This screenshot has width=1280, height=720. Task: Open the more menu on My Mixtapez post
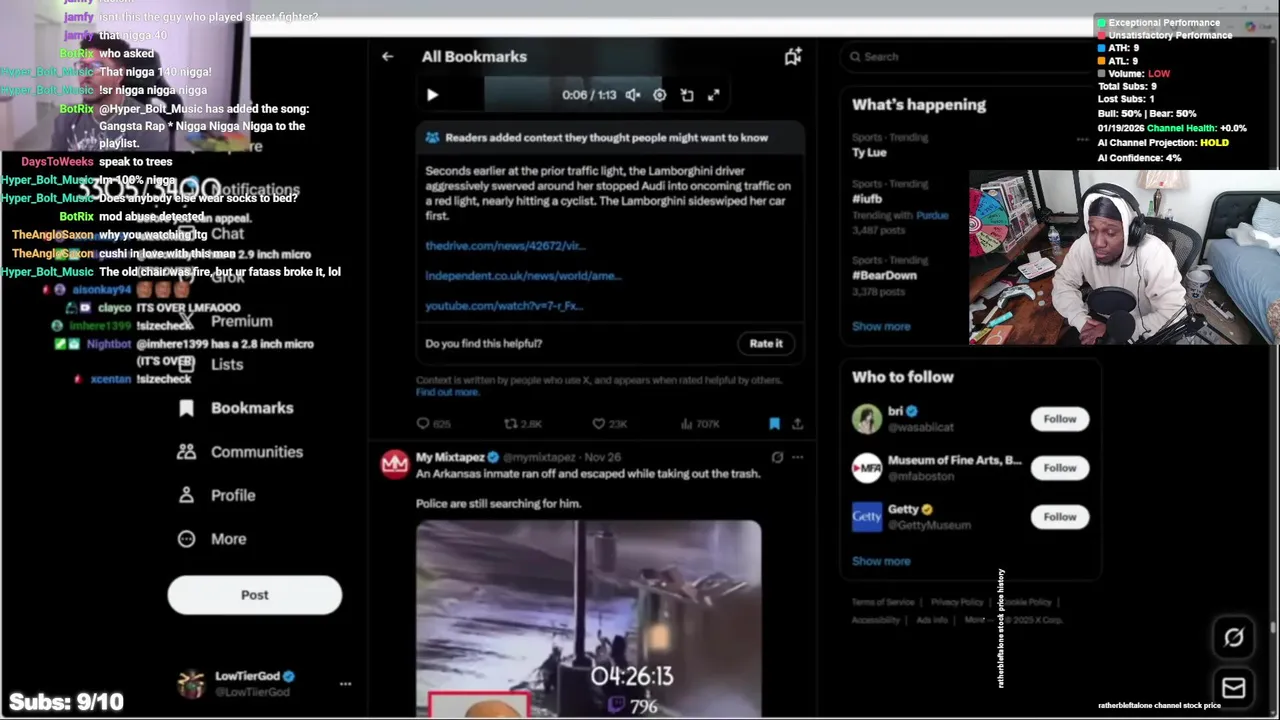pyautogui.click(x=797, y=457)
